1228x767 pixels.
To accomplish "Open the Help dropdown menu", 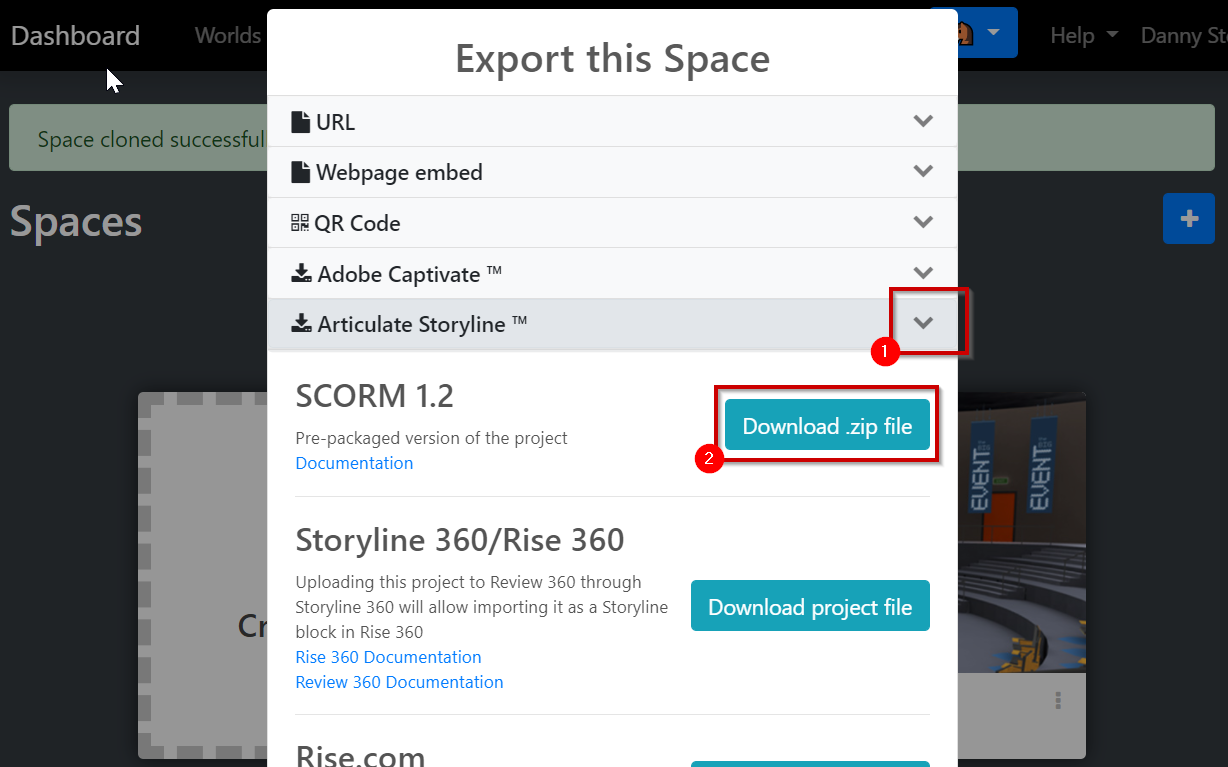I will pyautogui.click(x=1084, y=35).
